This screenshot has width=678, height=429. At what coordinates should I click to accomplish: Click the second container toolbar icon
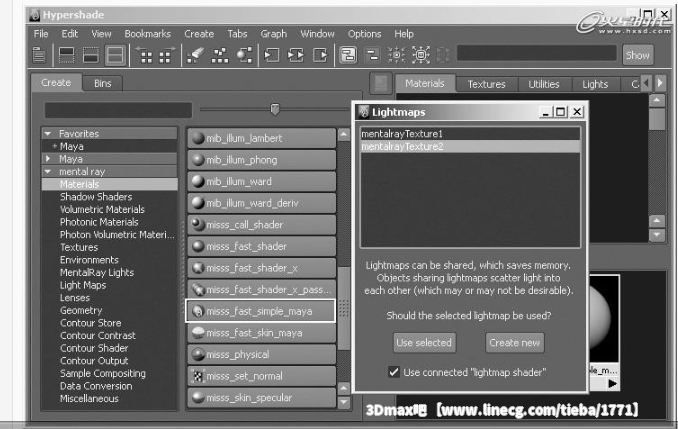point(372,55)
